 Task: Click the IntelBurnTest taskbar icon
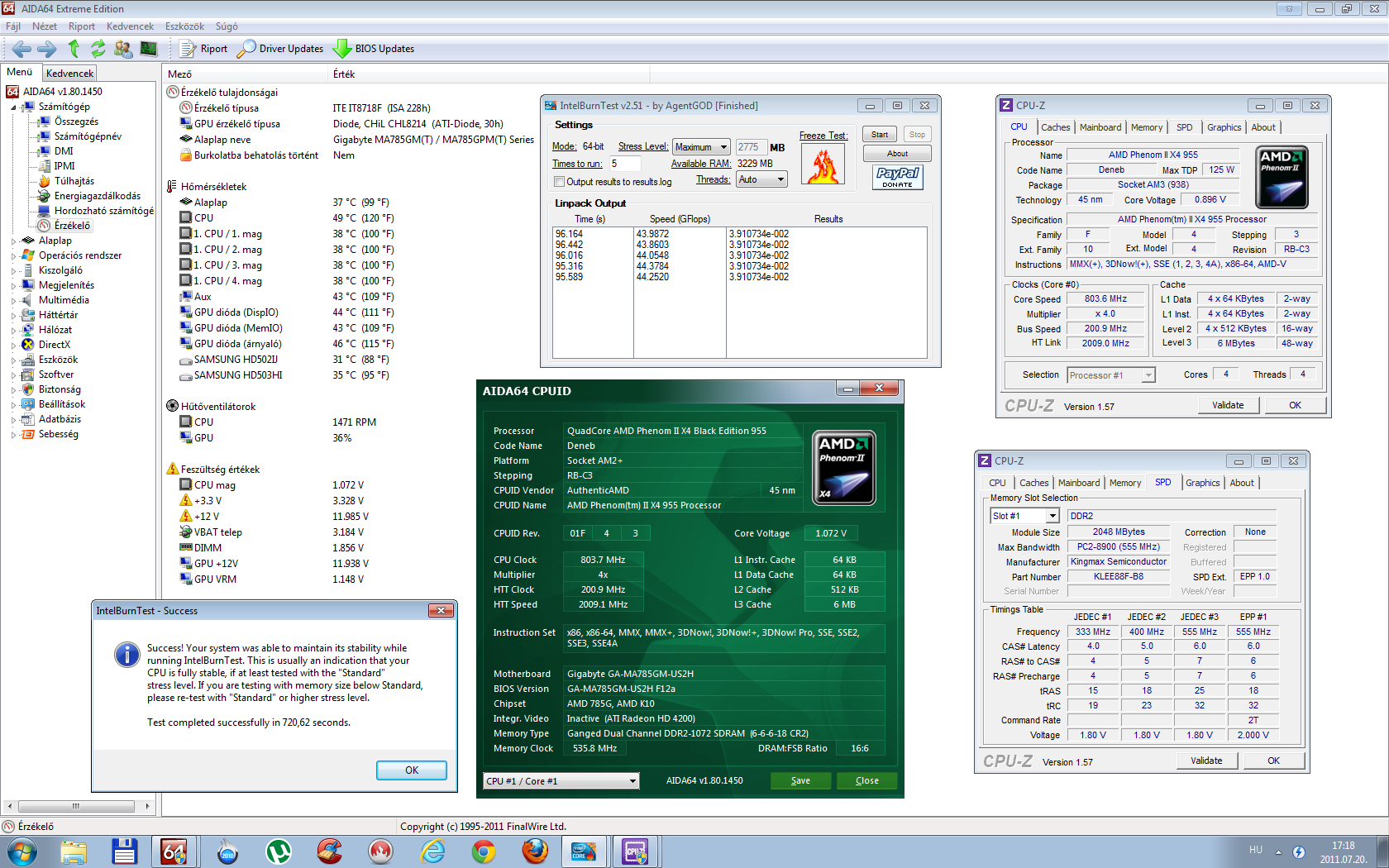pyautogui.click(x=584, y=851)
